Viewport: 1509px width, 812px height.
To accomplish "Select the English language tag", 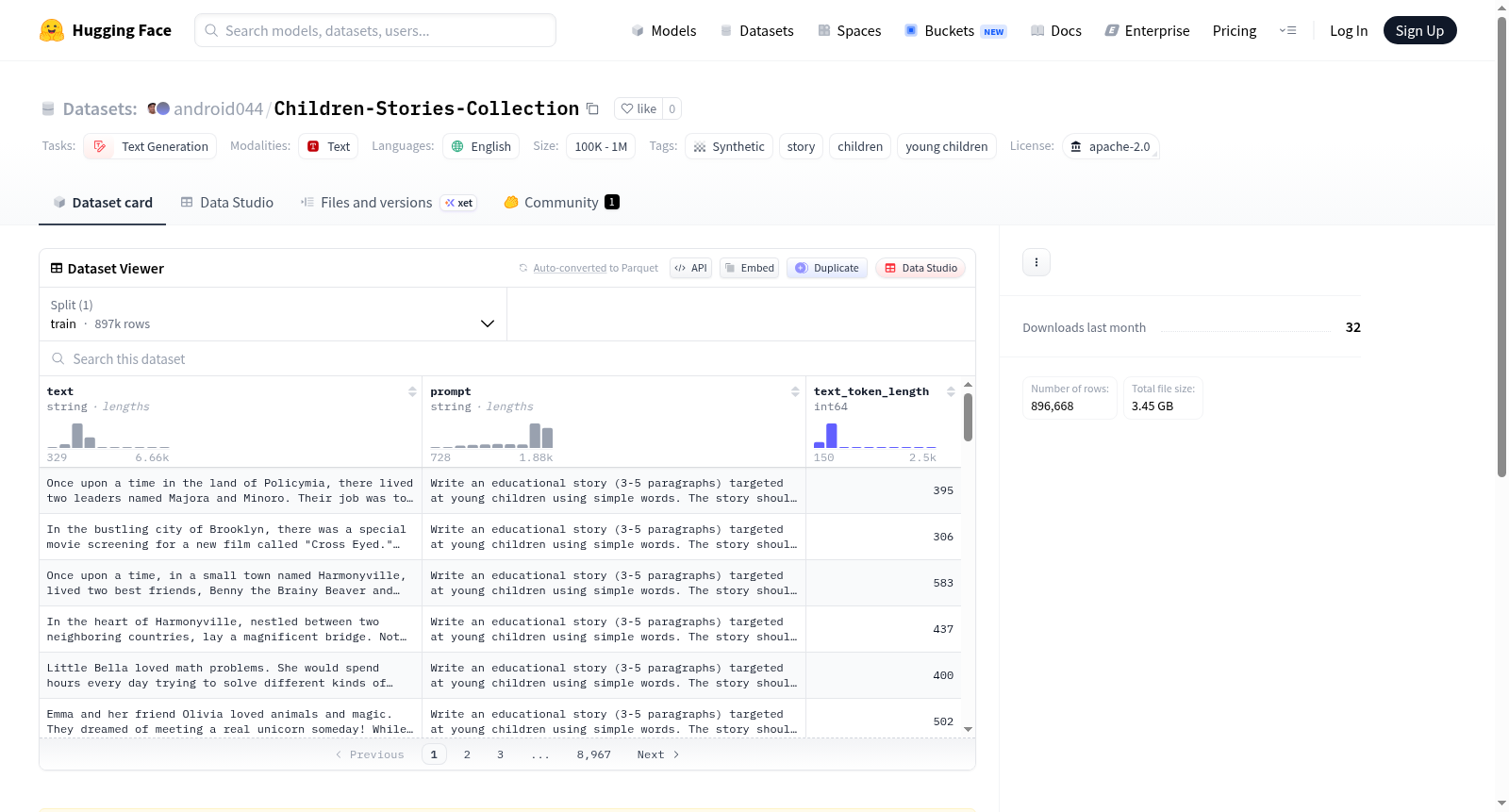I will (481, 146).
